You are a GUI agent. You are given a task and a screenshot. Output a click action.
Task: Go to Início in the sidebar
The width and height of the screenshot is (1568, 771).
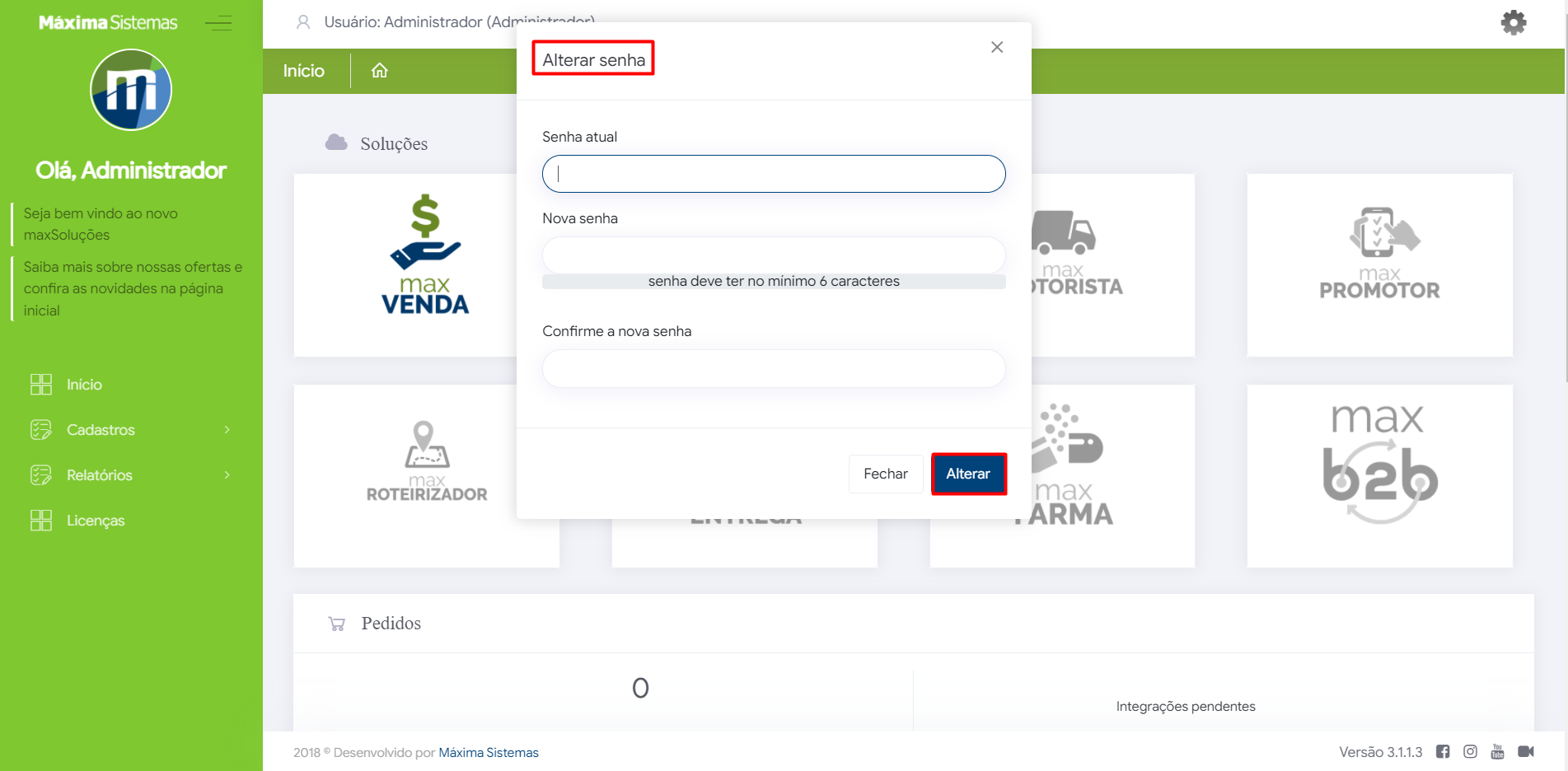[x=84, y=385]
